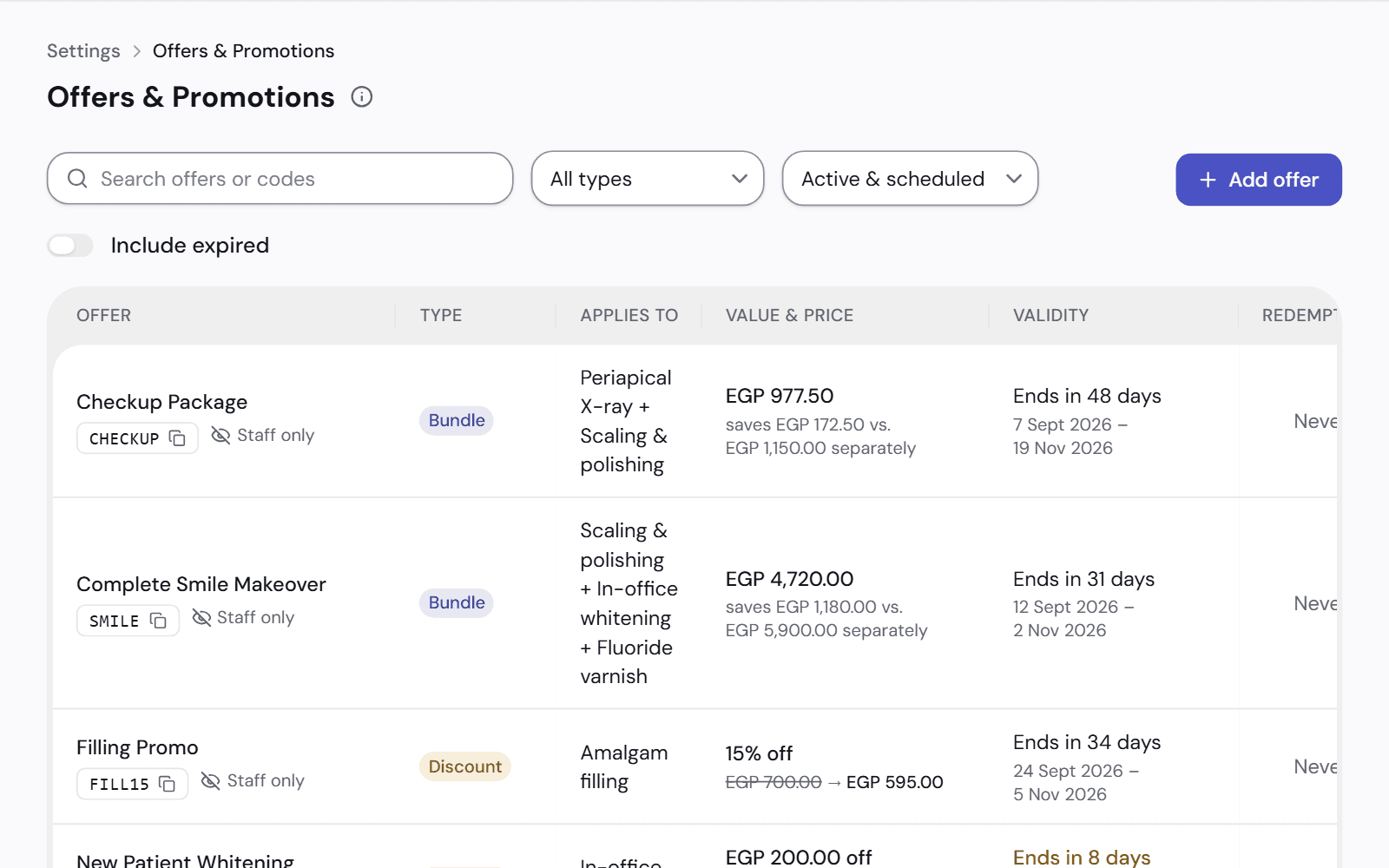Open the Checkup Package offer

162,402
